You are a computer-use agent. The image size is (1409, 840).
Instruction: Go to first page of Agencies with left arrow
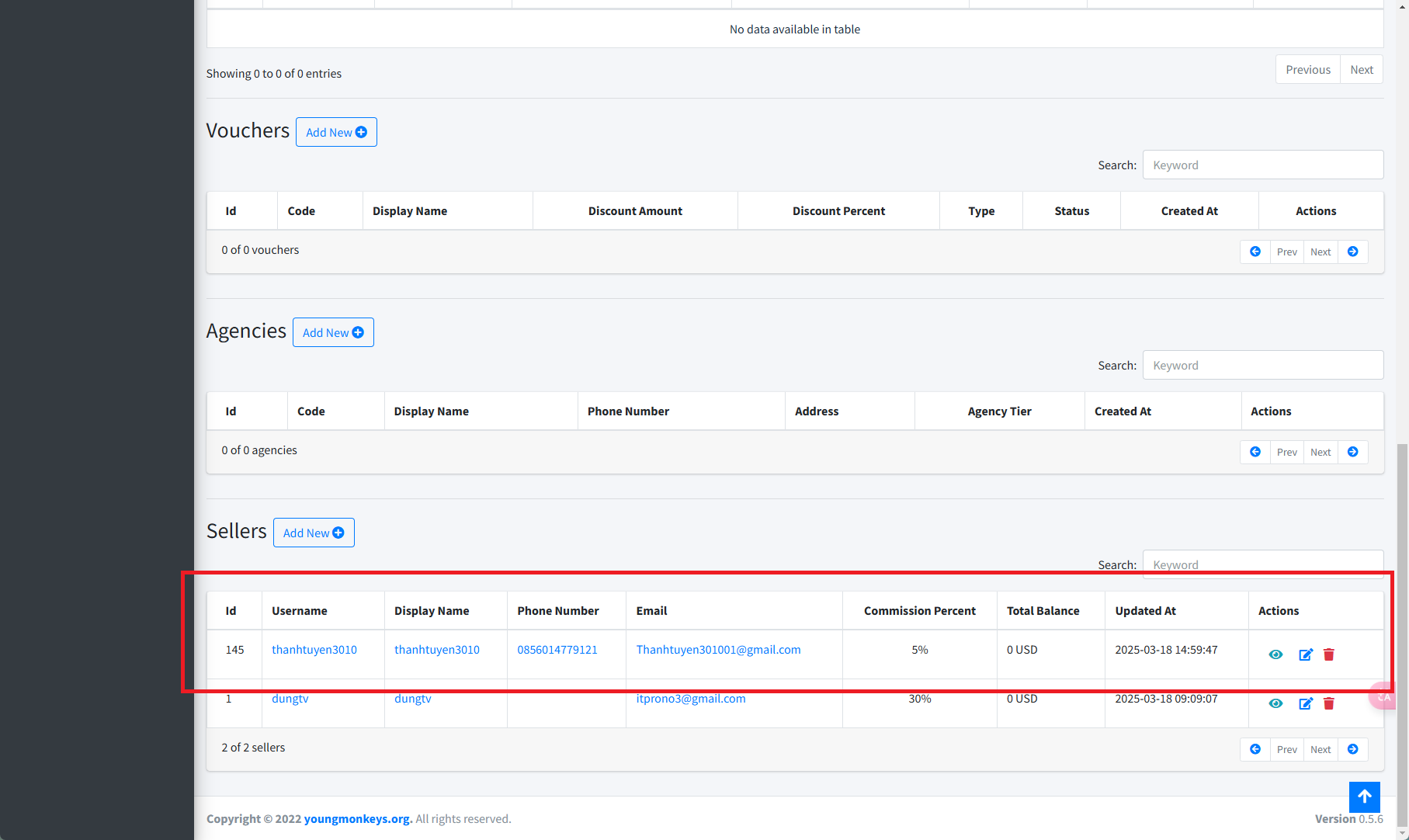coord(1255,452)
